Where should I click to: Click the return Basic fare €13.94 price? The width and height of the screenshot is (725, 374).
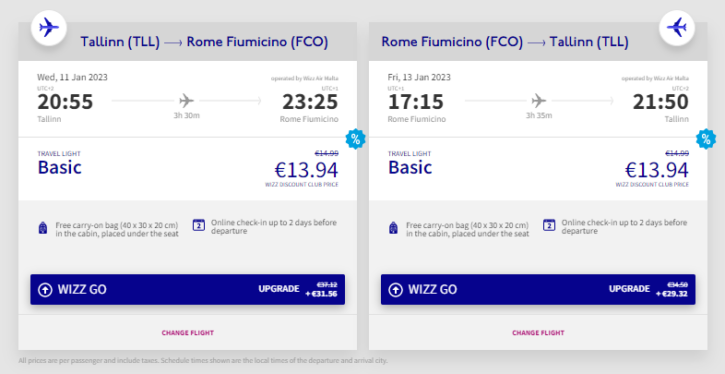point(657,170)
